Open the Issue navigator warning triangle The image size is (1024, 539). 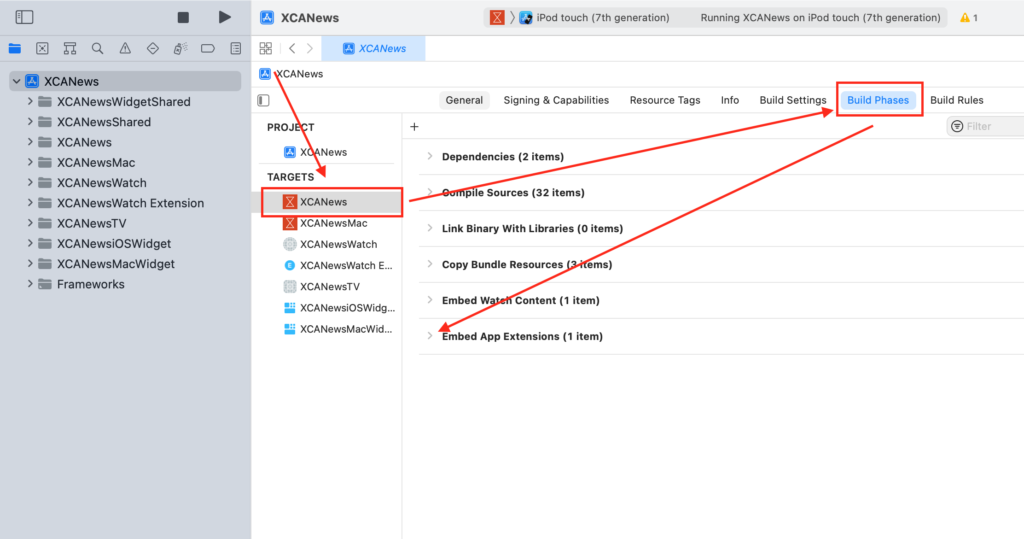point(125,48)
